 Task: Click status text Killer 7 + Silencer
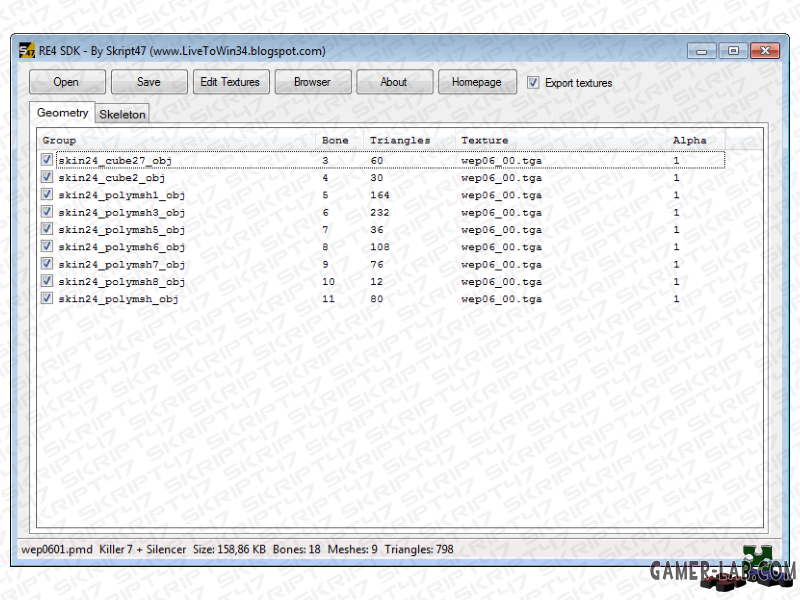[x=142, y=549]
